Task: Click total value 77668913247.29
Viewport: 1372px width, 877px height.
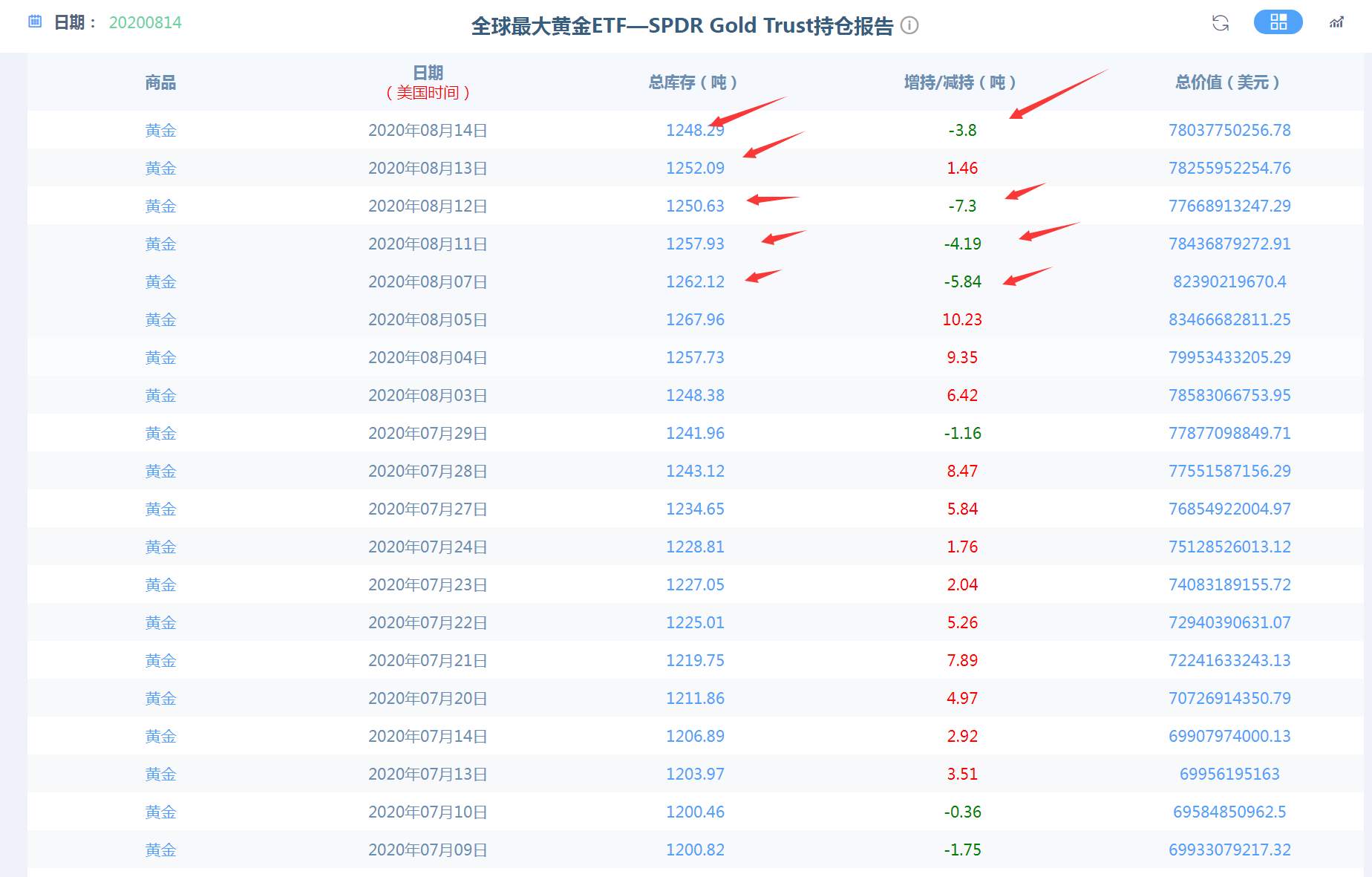Action: (x=1229, y=206)
